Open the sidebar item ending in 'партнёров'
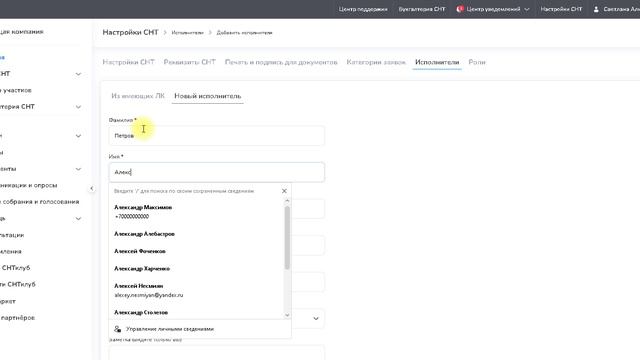The width and height of the screenshot is (640, 360). (x=17, y=318)
